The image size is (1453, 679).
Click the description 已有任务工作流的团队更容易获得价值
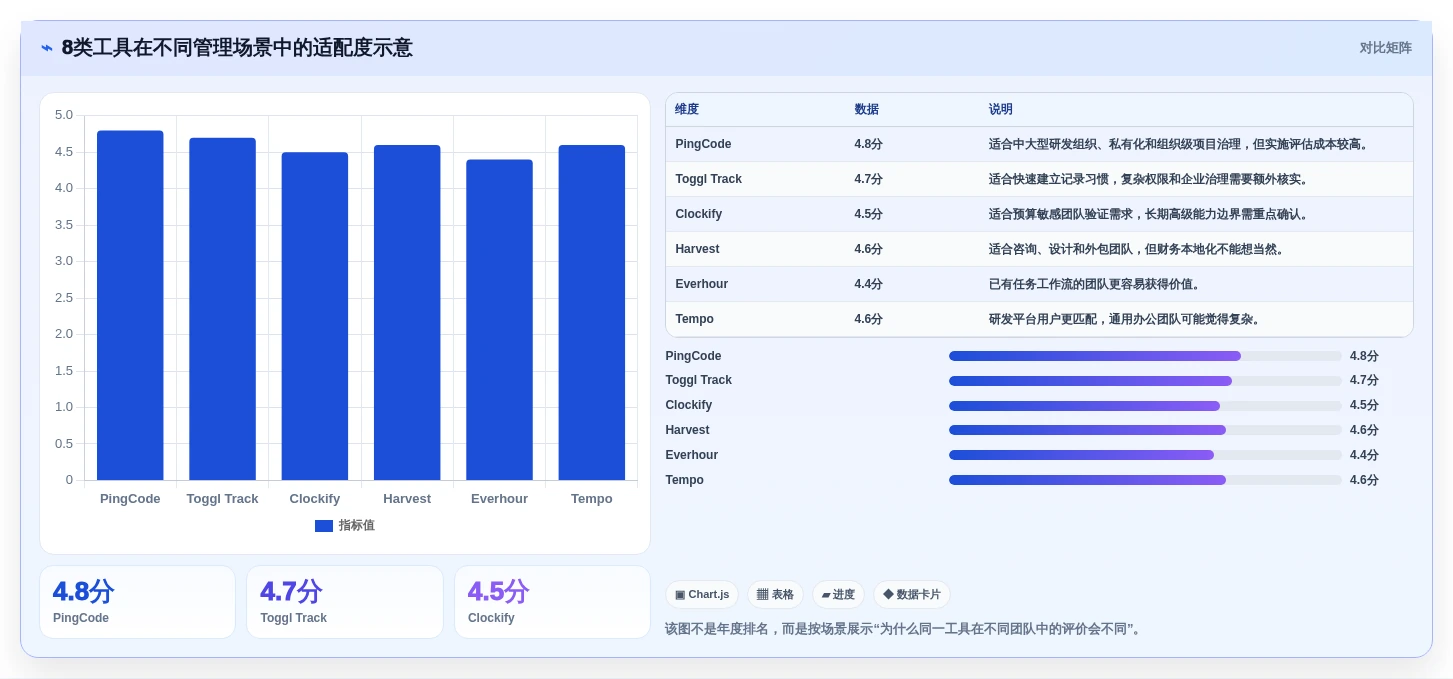1095,284
